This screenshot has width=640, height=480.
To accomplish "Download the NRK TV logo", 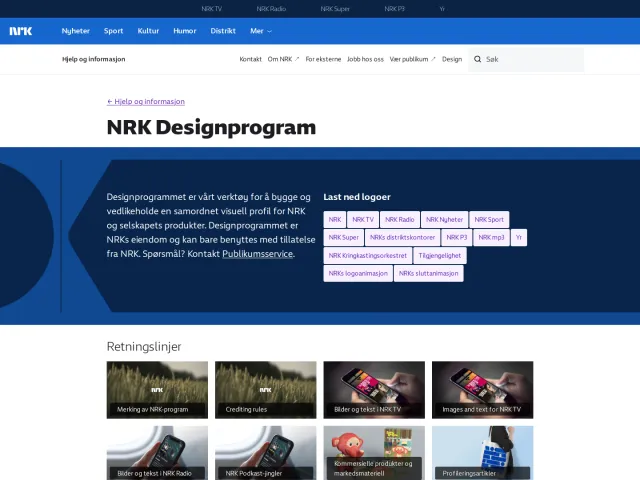I will (363, 220).
